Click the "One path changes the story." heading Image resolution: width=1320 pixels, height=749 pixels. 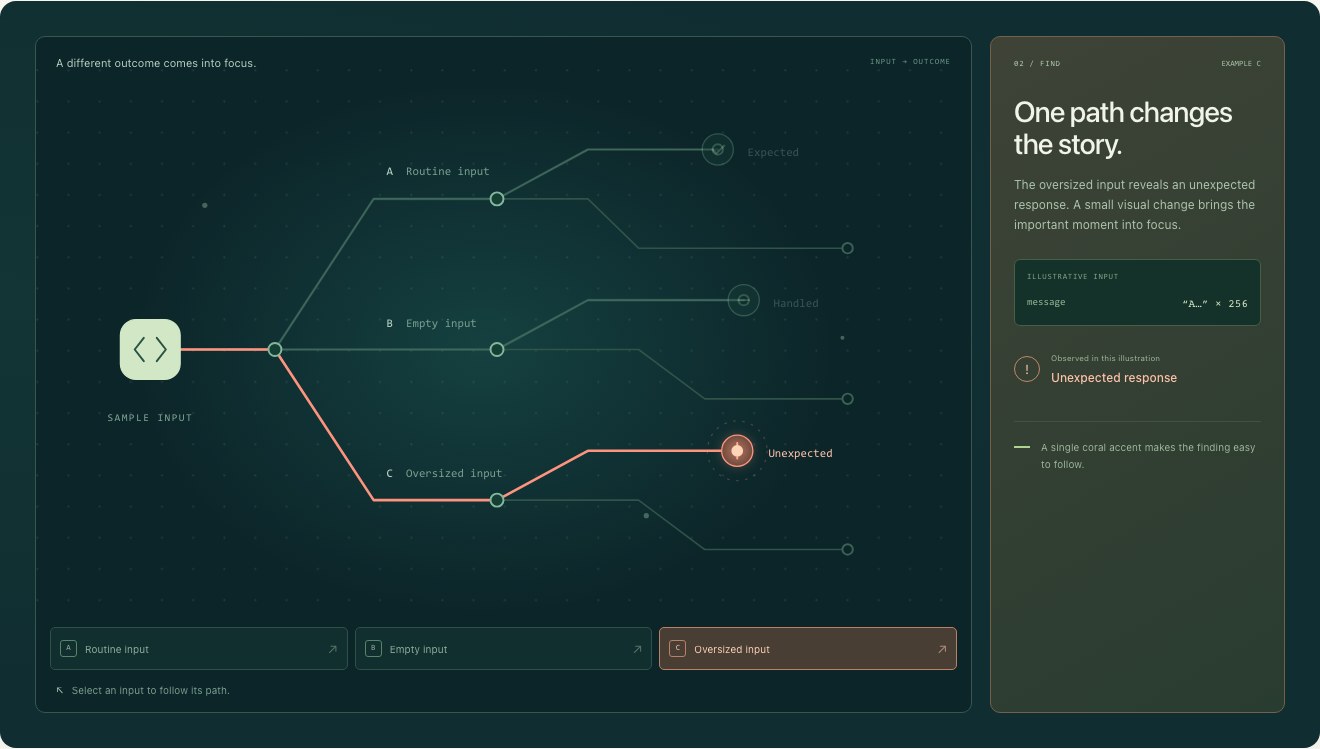click(1123, 128)
